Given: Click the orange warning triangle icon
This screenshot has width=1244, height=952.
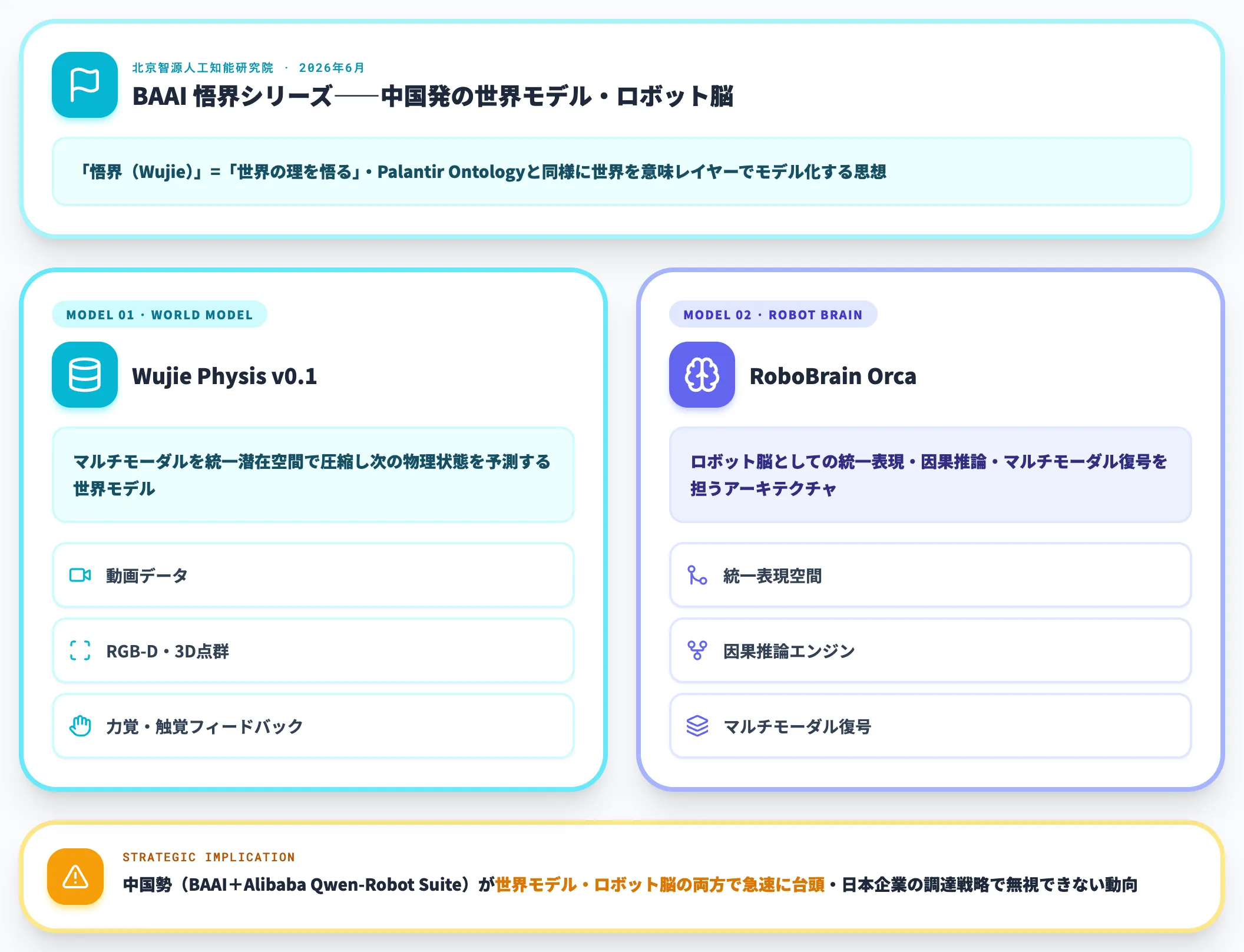Looking at the screenshot, I should pos(75,877).
